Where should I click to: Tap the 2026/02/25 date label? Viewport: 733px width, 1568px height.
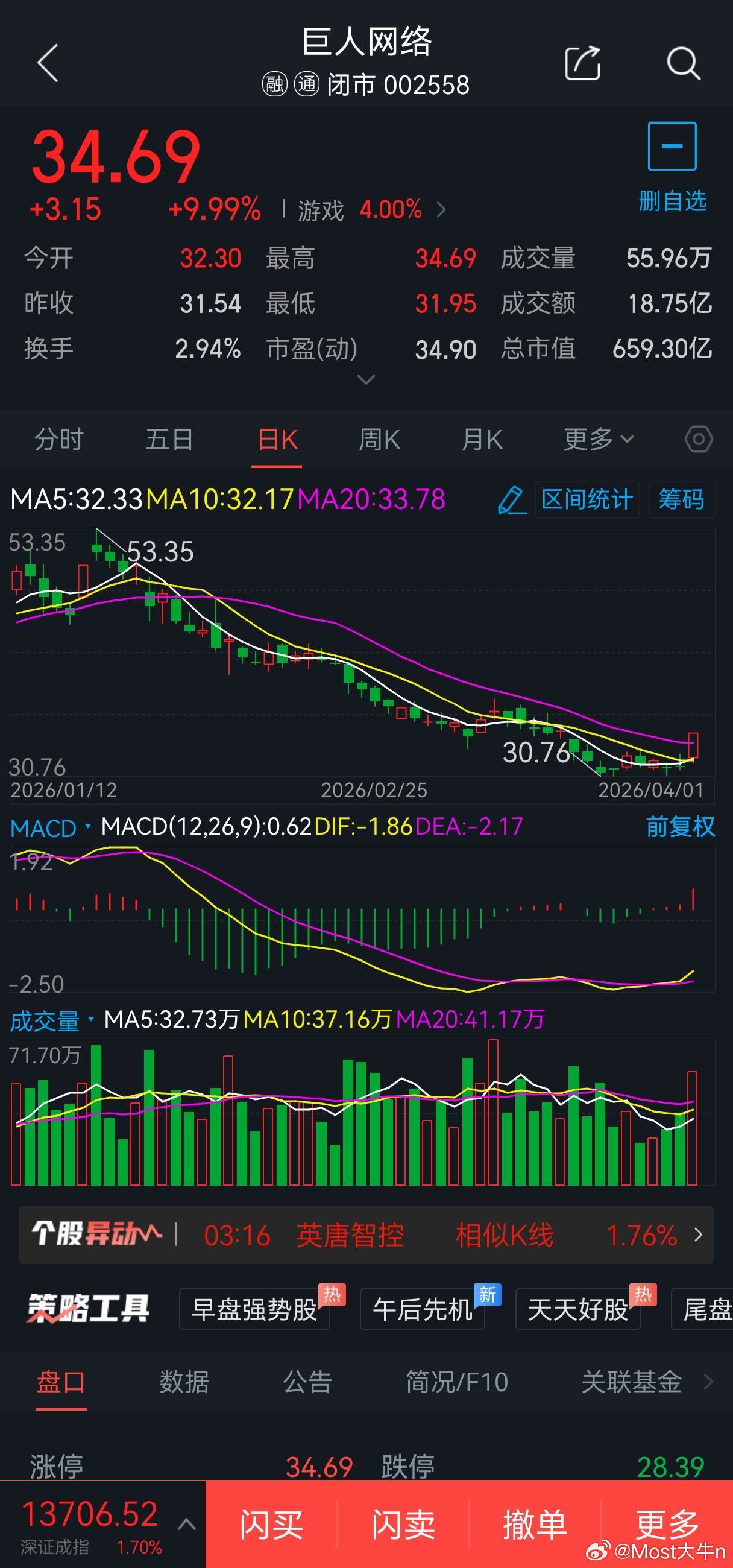[374, 790]
